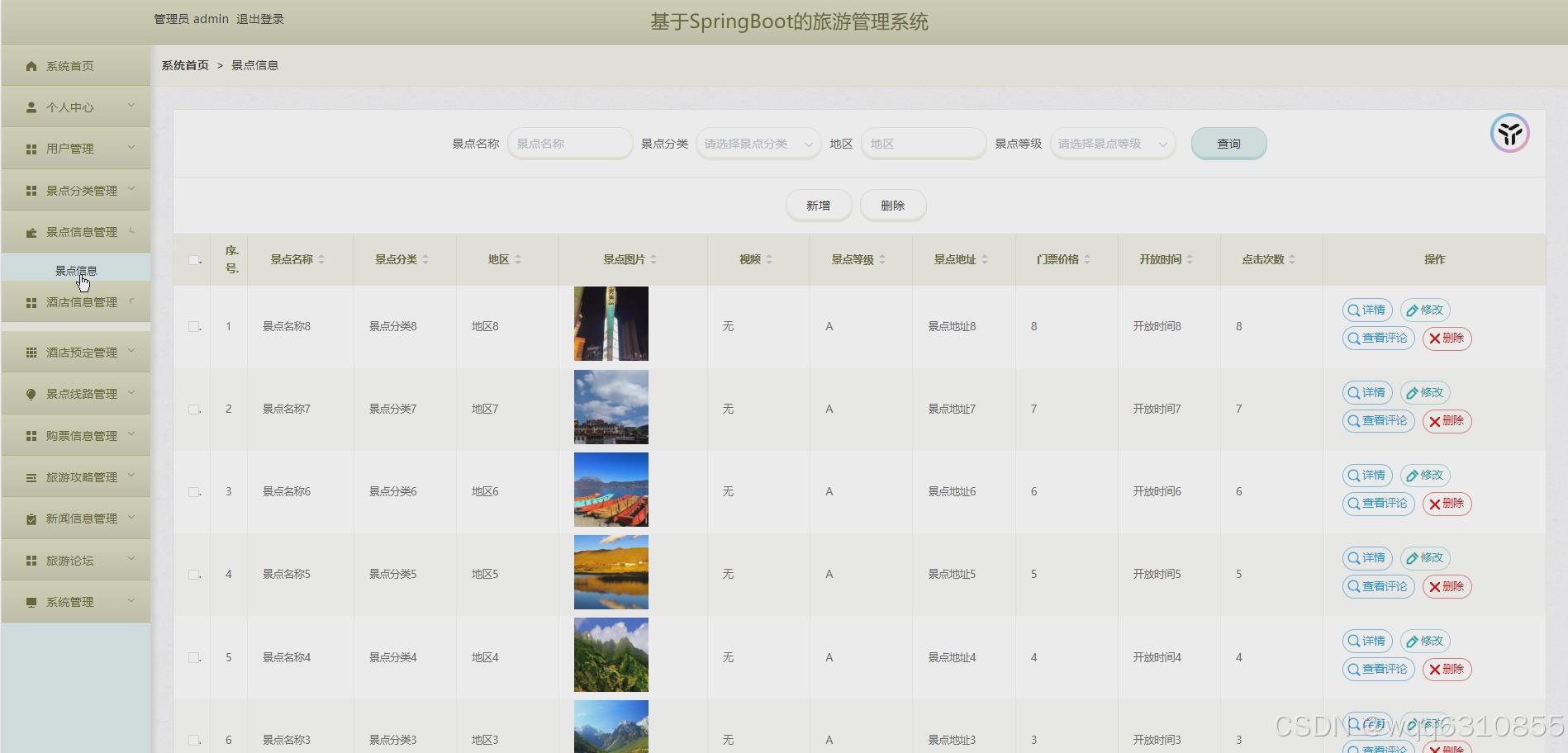Open the 酒店预定管理 menu entry
Viewport: 1568px width, 753px height.
tap(75, 352)
